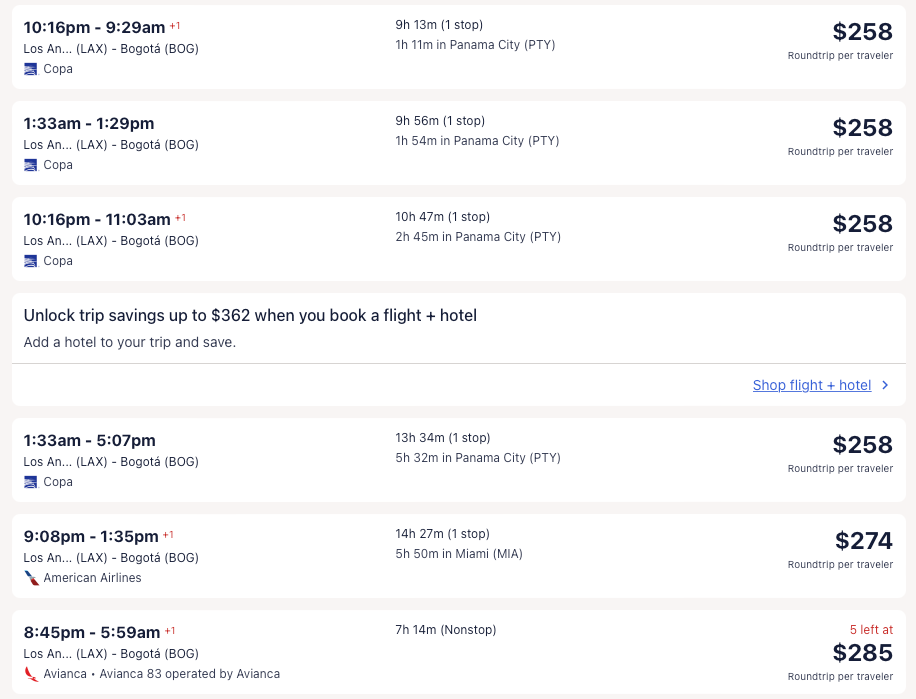
Task: Click Copa logo on 10:16pm - 9:29am flight
Action: pos(31,69)
